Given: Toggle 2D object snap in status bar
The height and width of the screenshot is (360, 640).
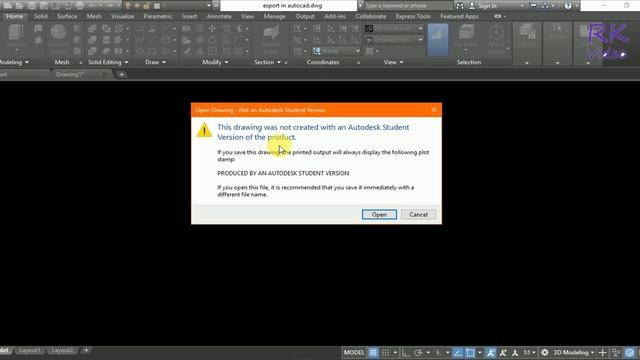Looking at the screenshot, I should pos(470,352).
